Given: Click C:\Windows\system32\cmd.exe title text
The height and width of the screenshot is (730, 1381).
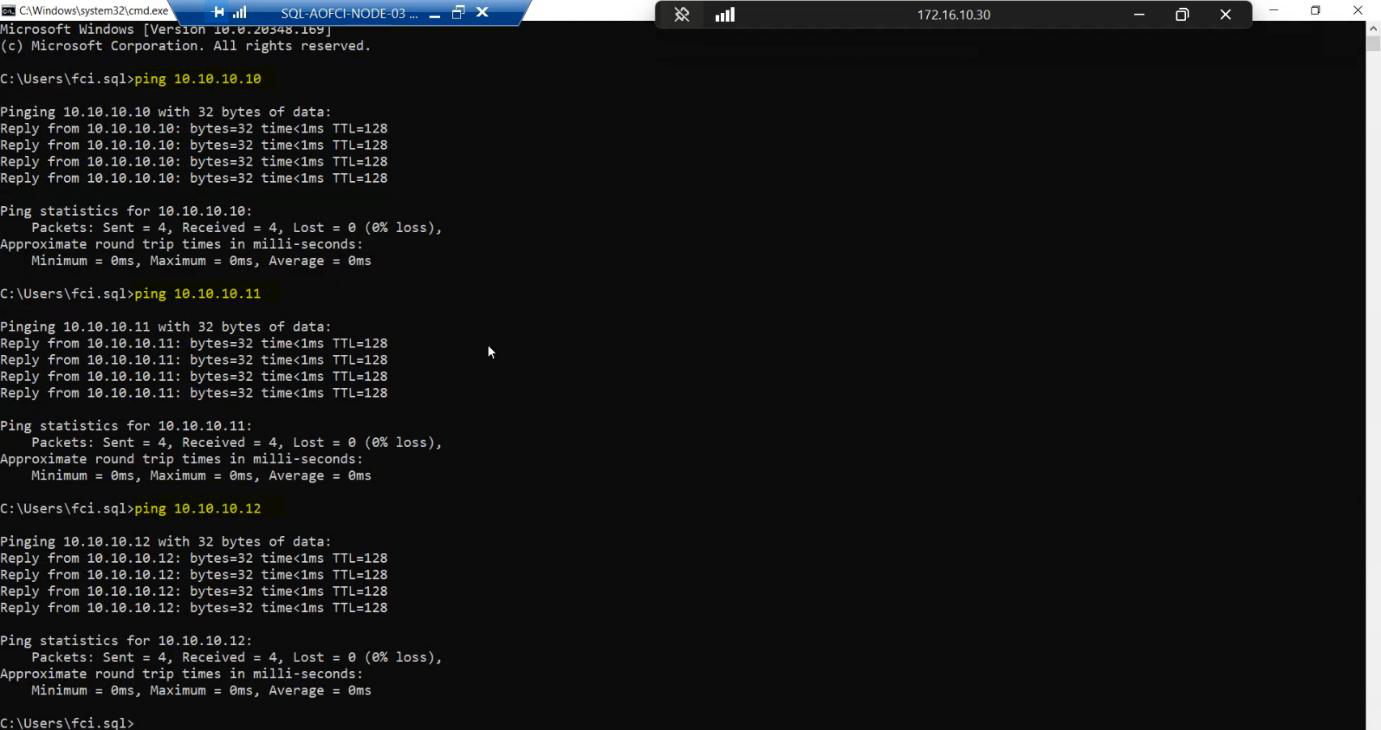Looking at the screenshot, I should [94, 11].
